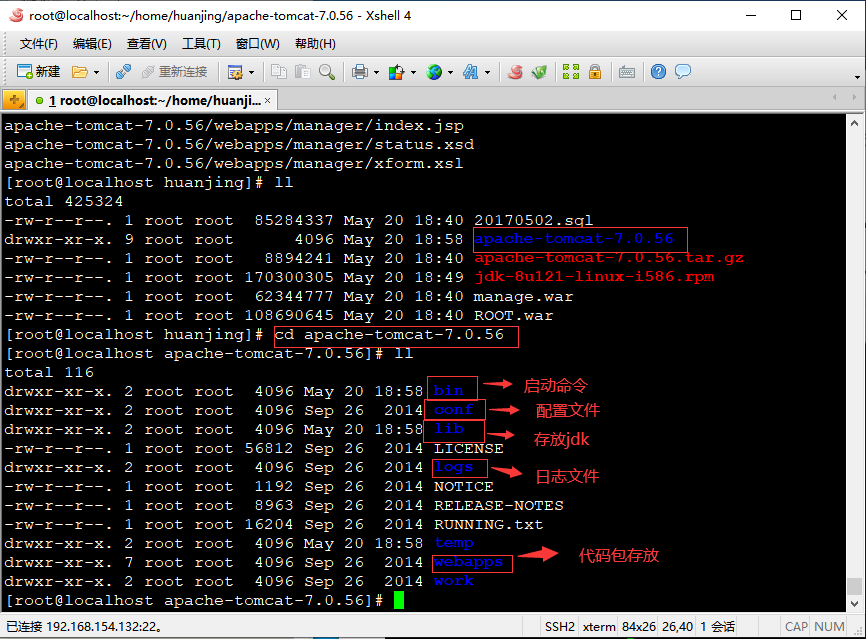Screen dimensions: 866x639
Task: Click the RUNNING.txt filename
Action: point(488,524)
